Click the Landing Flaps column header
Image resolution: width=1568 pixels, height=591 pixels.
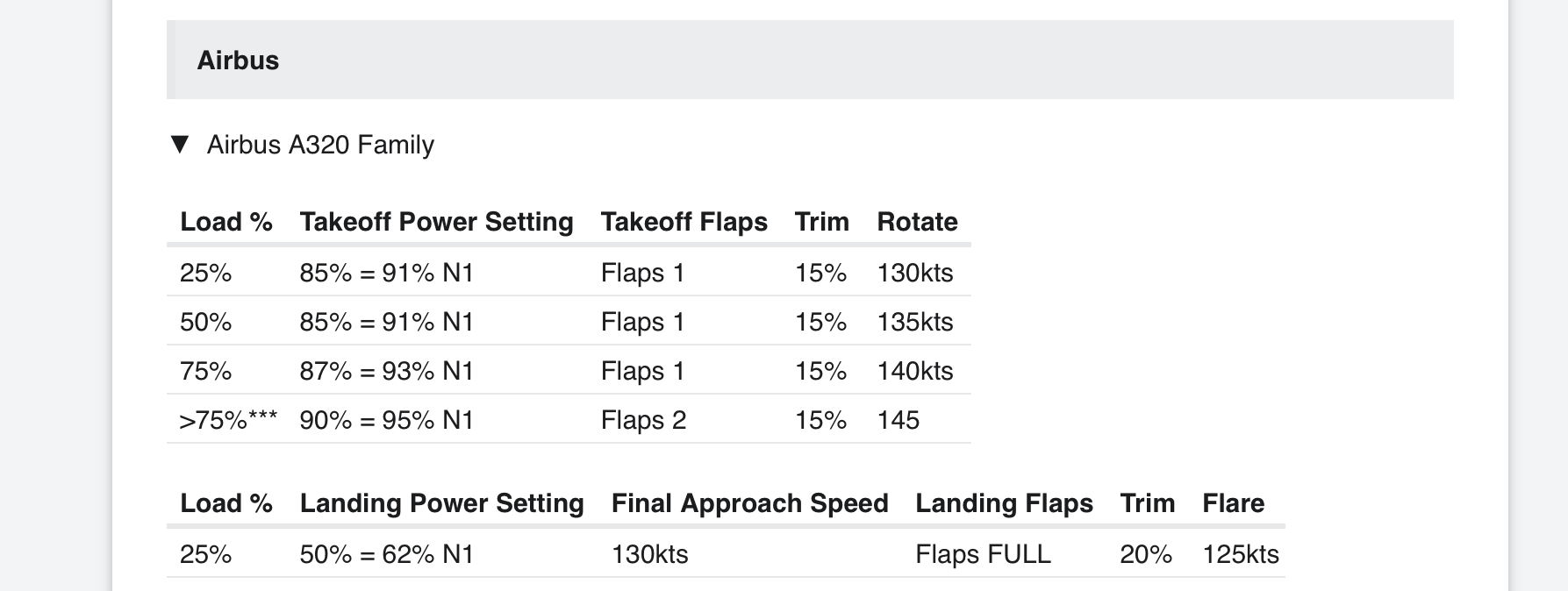coord(1004,503)
